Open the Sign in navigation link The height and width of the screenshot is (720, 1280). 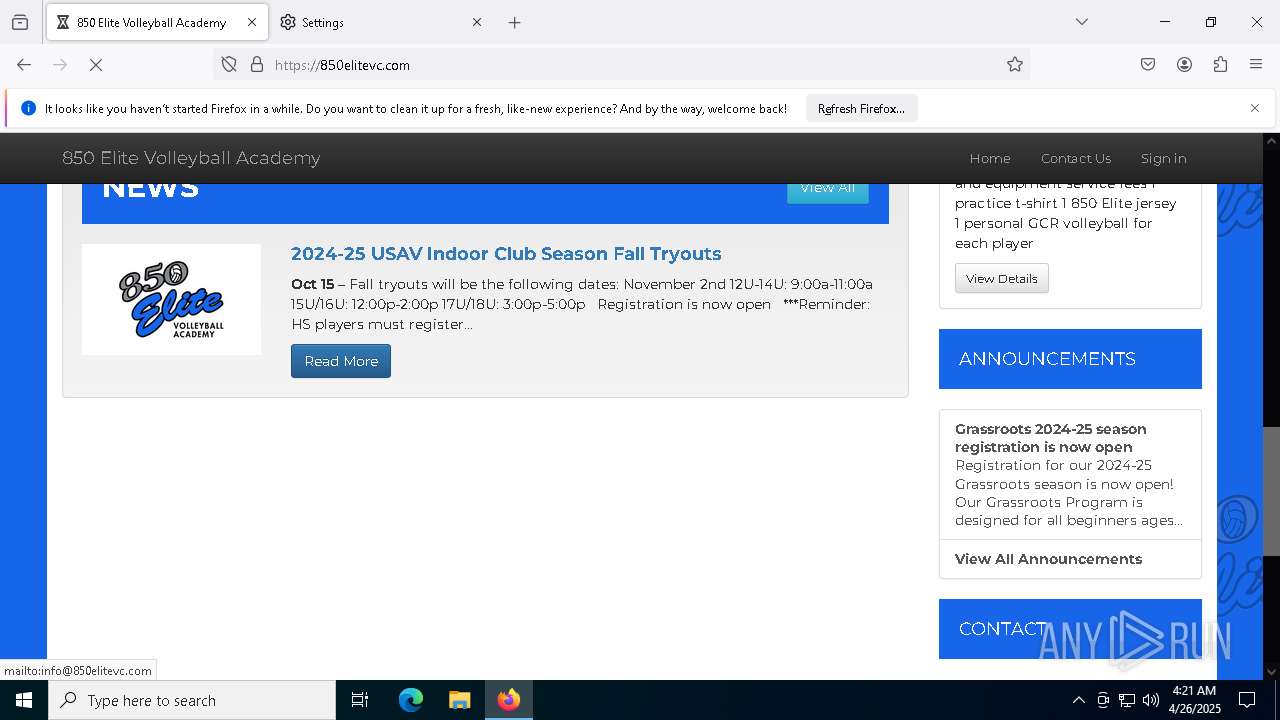(x=1163, y=158)
